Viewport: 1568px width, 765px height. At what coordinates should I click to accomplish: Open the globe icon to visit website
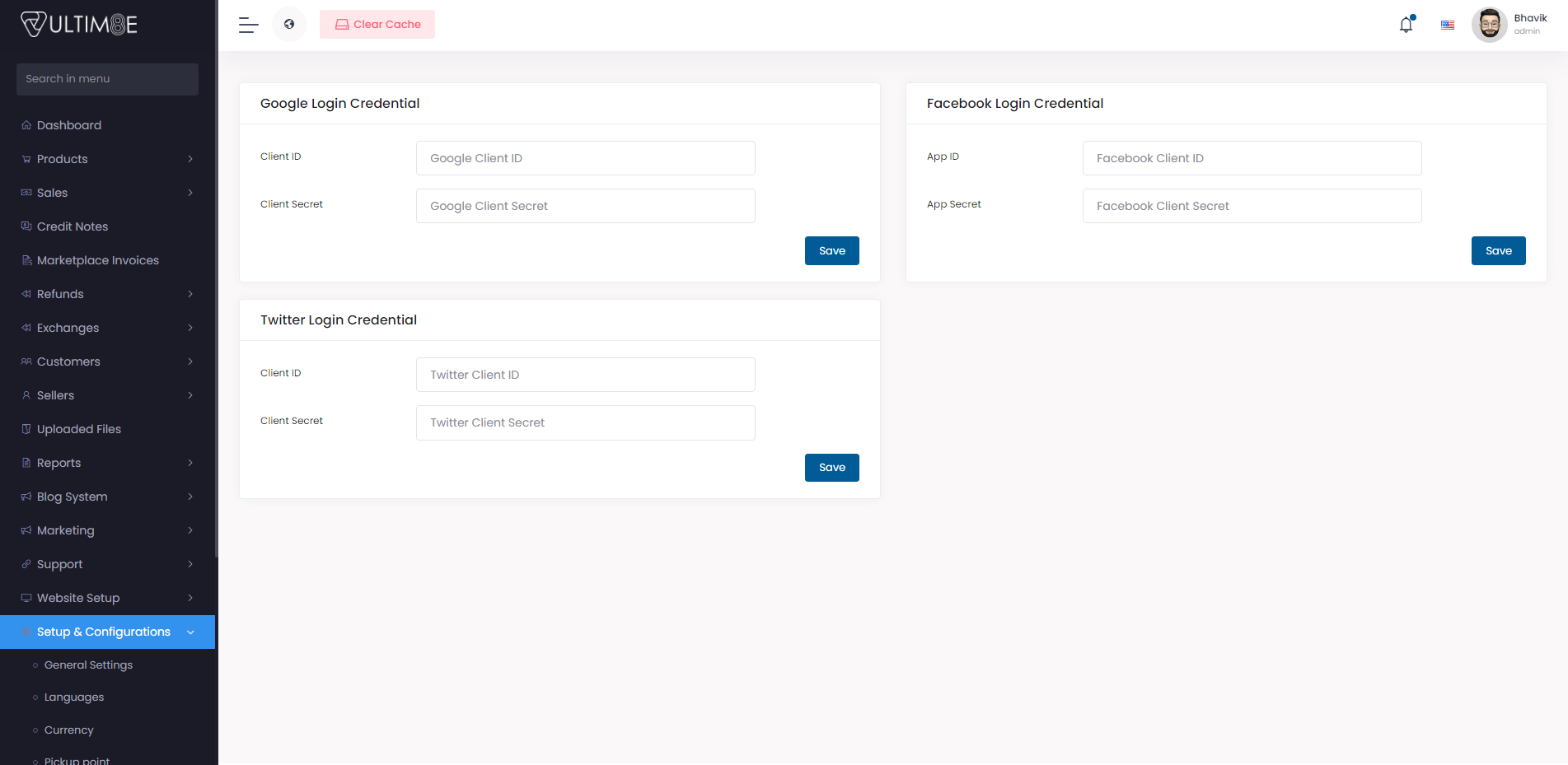pyautogui.click(x=289, y=24)
